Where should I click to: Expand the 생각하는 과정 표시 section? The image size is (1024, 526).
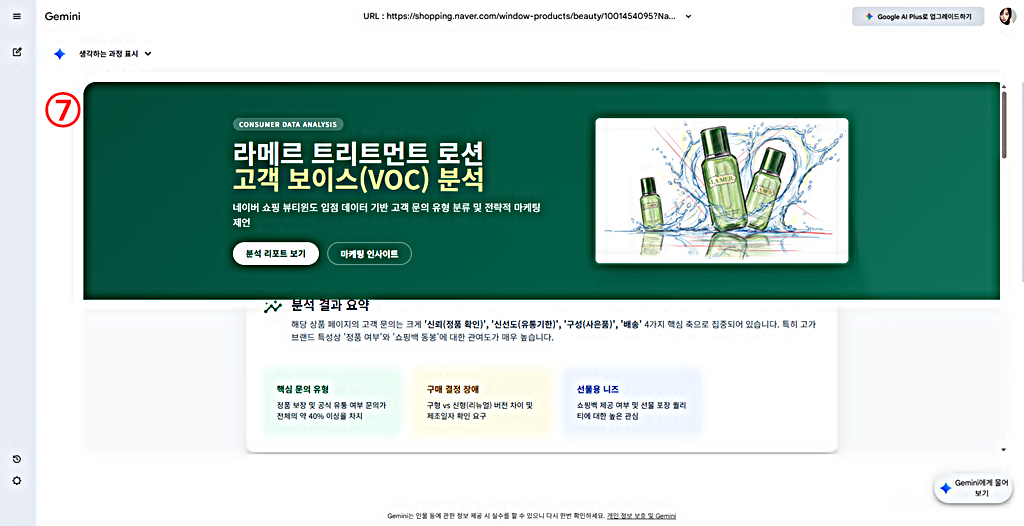[x=115, y=54]
